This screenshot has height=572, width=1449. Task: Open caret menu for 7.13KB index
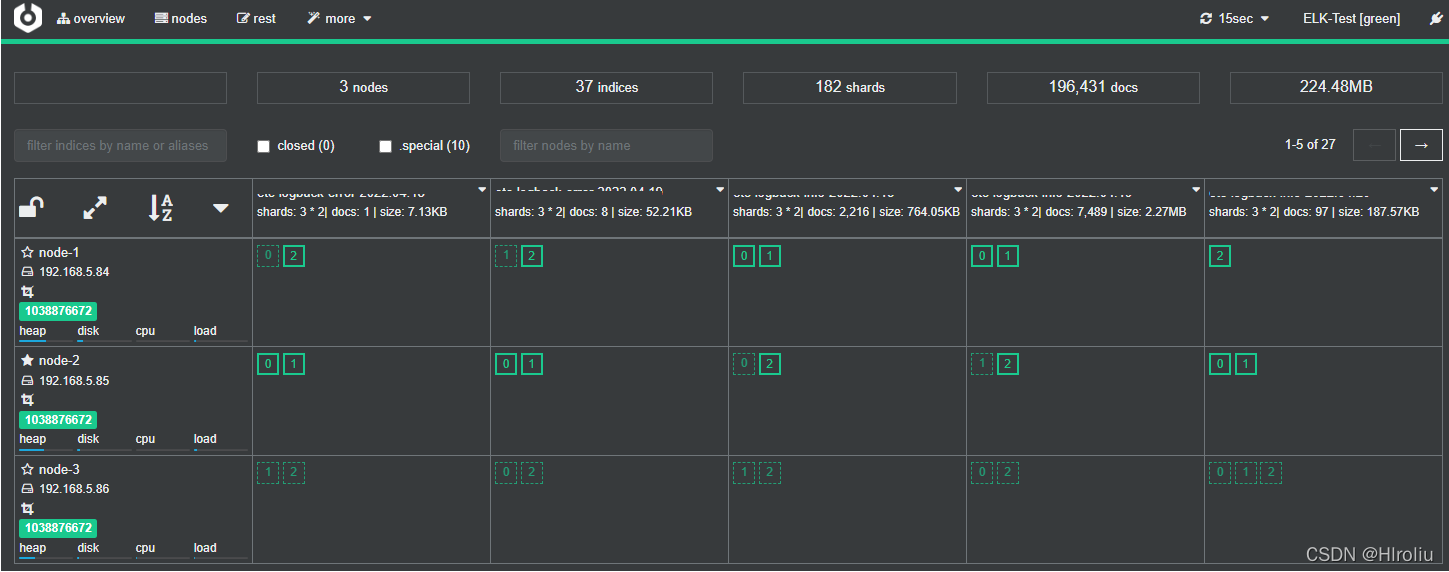click(x=482, y=189)
